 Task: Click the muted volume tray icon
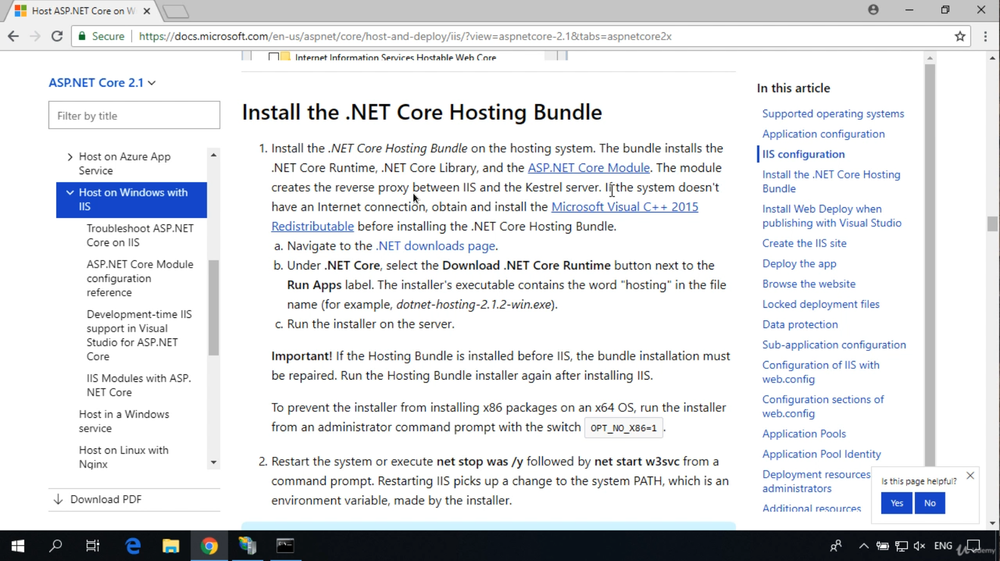[x=920, y=546]
